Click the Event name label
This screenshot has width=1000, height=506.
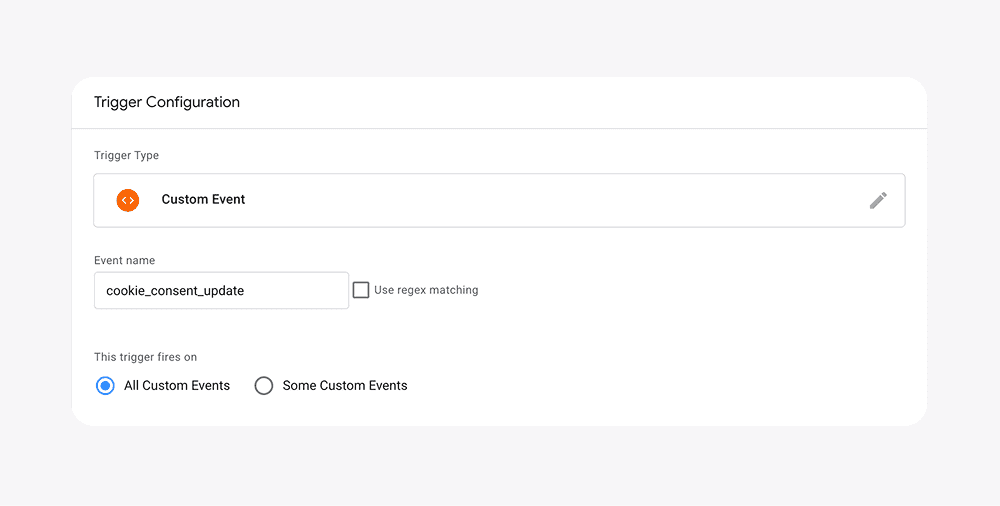point(124,260)
